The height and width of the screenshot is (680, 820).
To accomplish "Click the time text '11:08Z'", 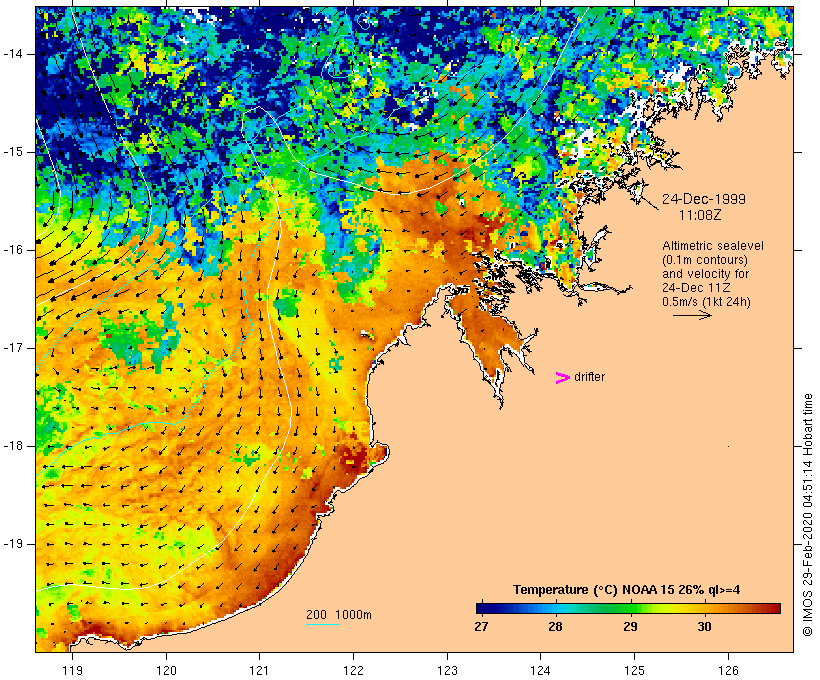I will pos(700,214).
